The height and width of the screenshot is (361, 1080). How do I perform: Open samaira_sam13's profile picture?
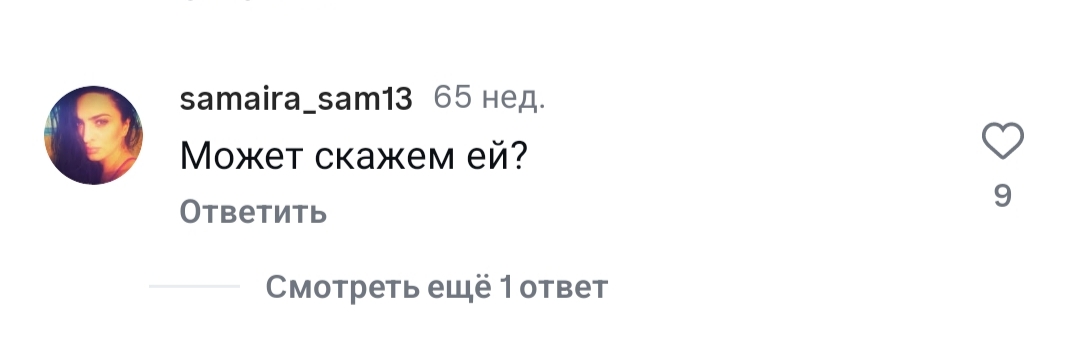[x=93, y=135]
